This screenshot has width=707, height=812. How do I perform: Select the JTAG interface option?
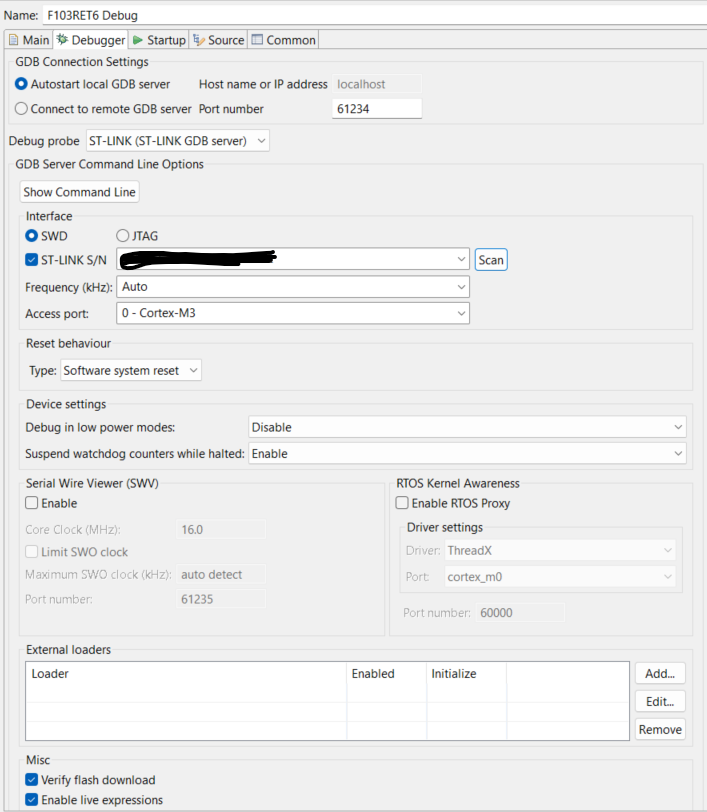point(124,236)
